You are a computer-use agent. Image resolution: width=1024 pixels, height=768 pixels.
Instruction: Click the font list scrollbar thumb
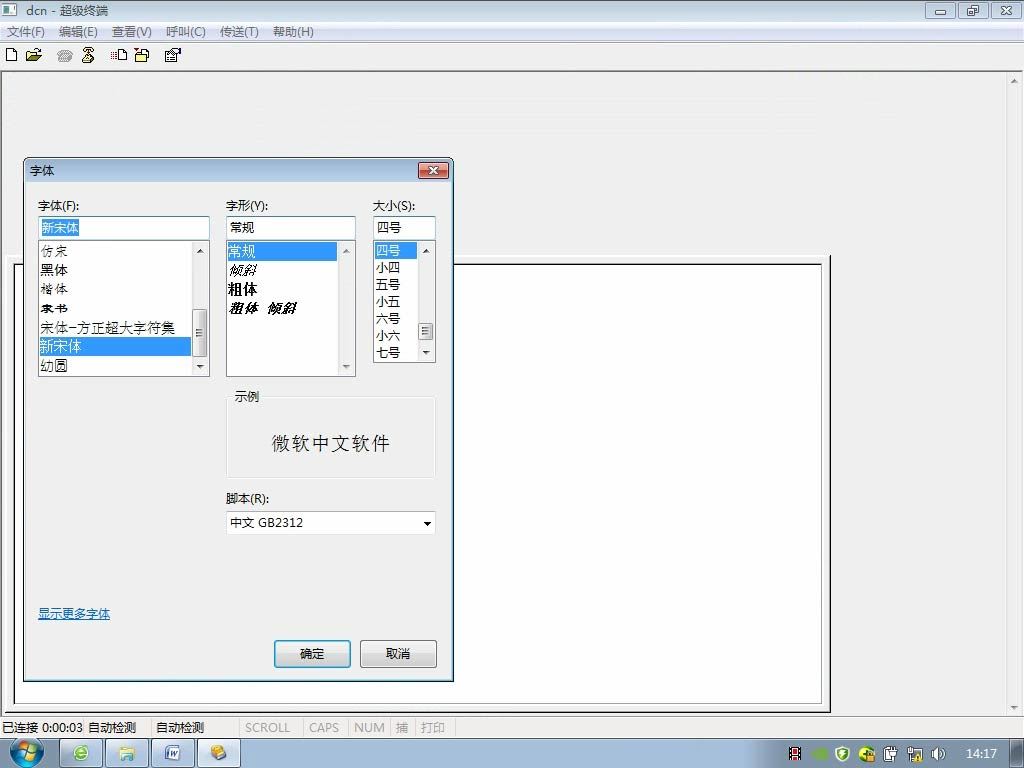[x=200, y=332]
